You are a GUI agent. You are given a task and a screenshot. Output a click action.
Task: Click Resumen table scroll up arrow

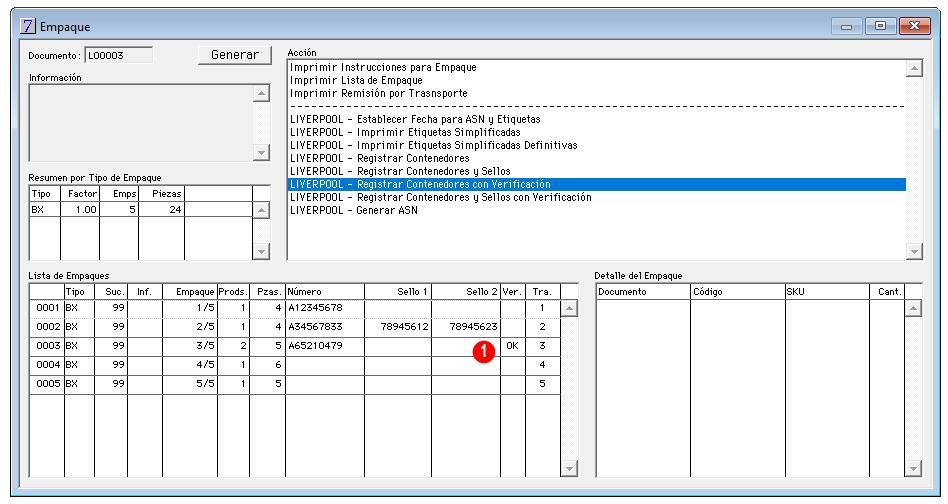coord(261,210)
